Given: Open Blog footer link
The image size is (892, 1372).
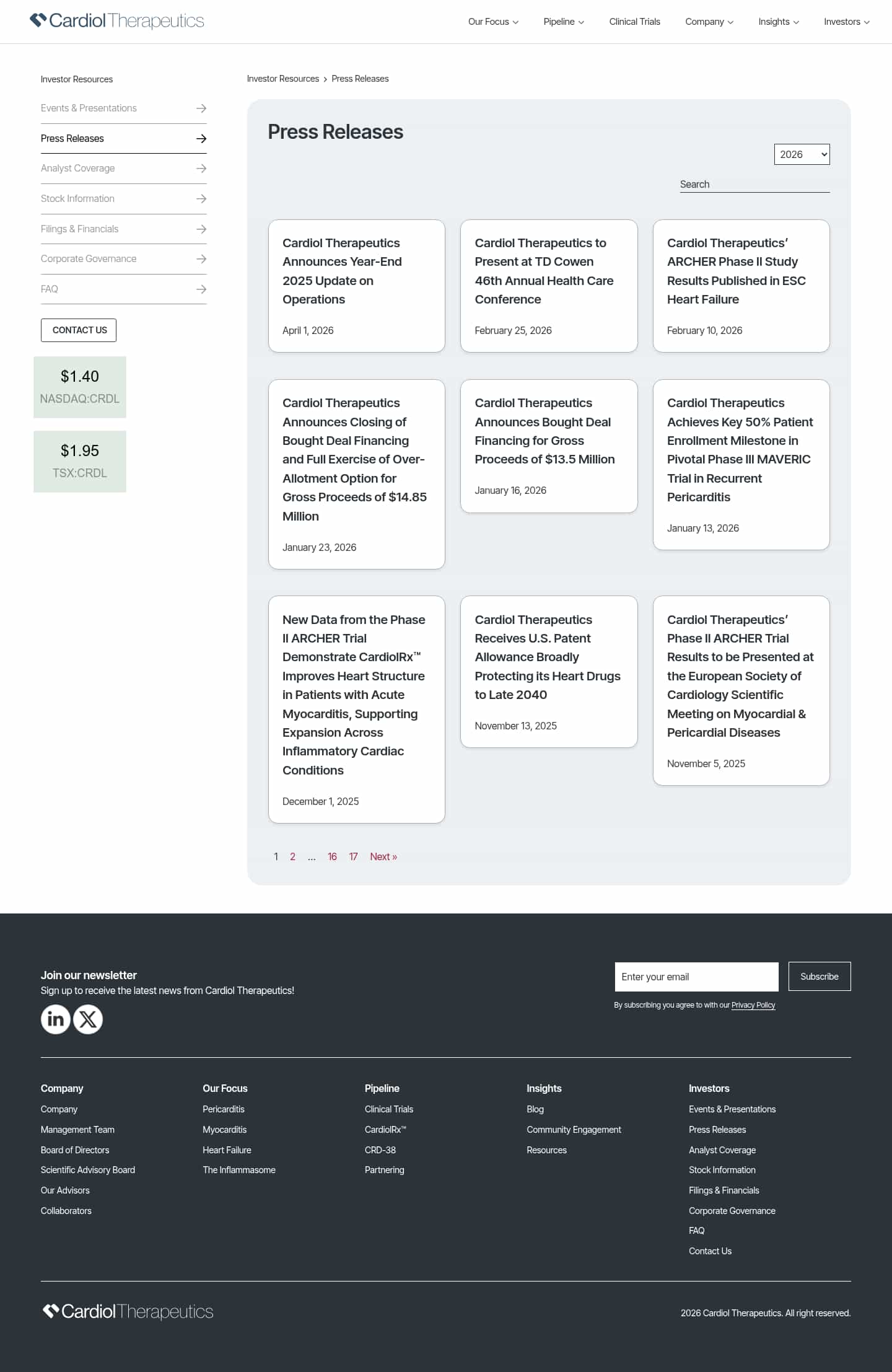Looking at the screenshot, I should 535,1109.
